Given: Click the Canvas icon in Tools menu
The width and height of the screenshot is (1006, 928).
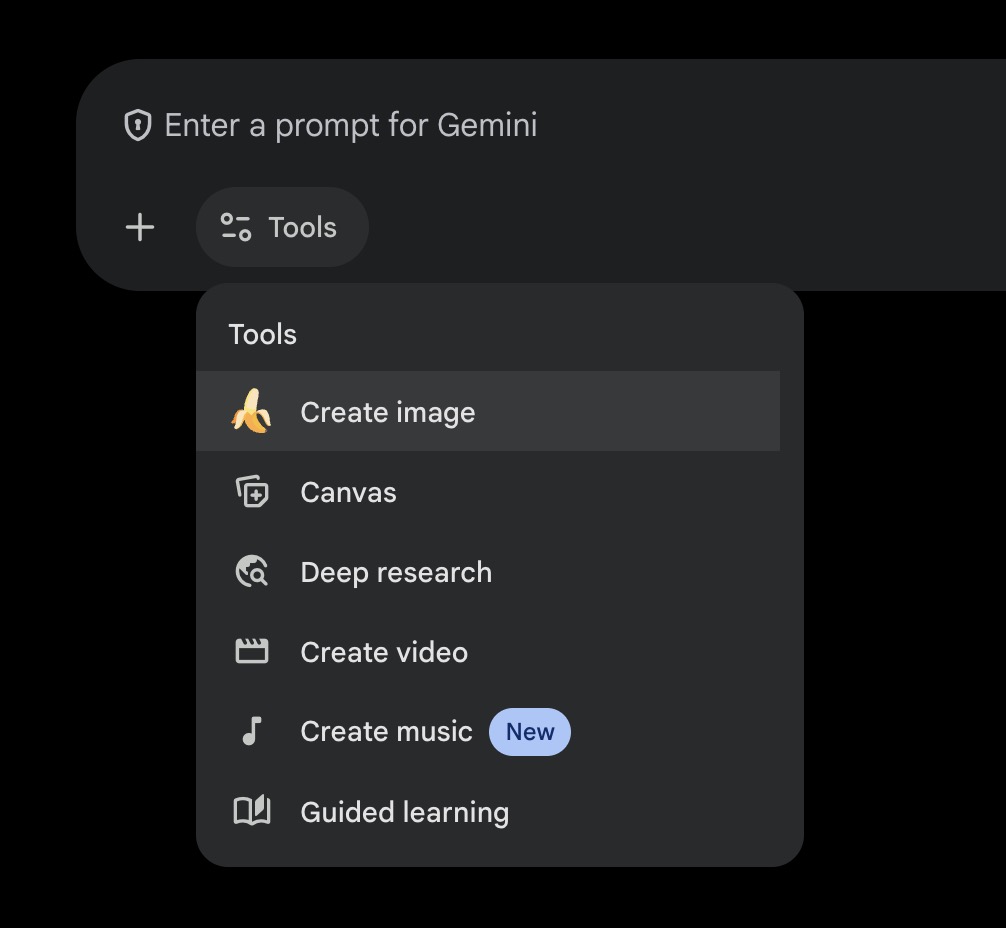Looking at the screenshot, I should [252, 492].
